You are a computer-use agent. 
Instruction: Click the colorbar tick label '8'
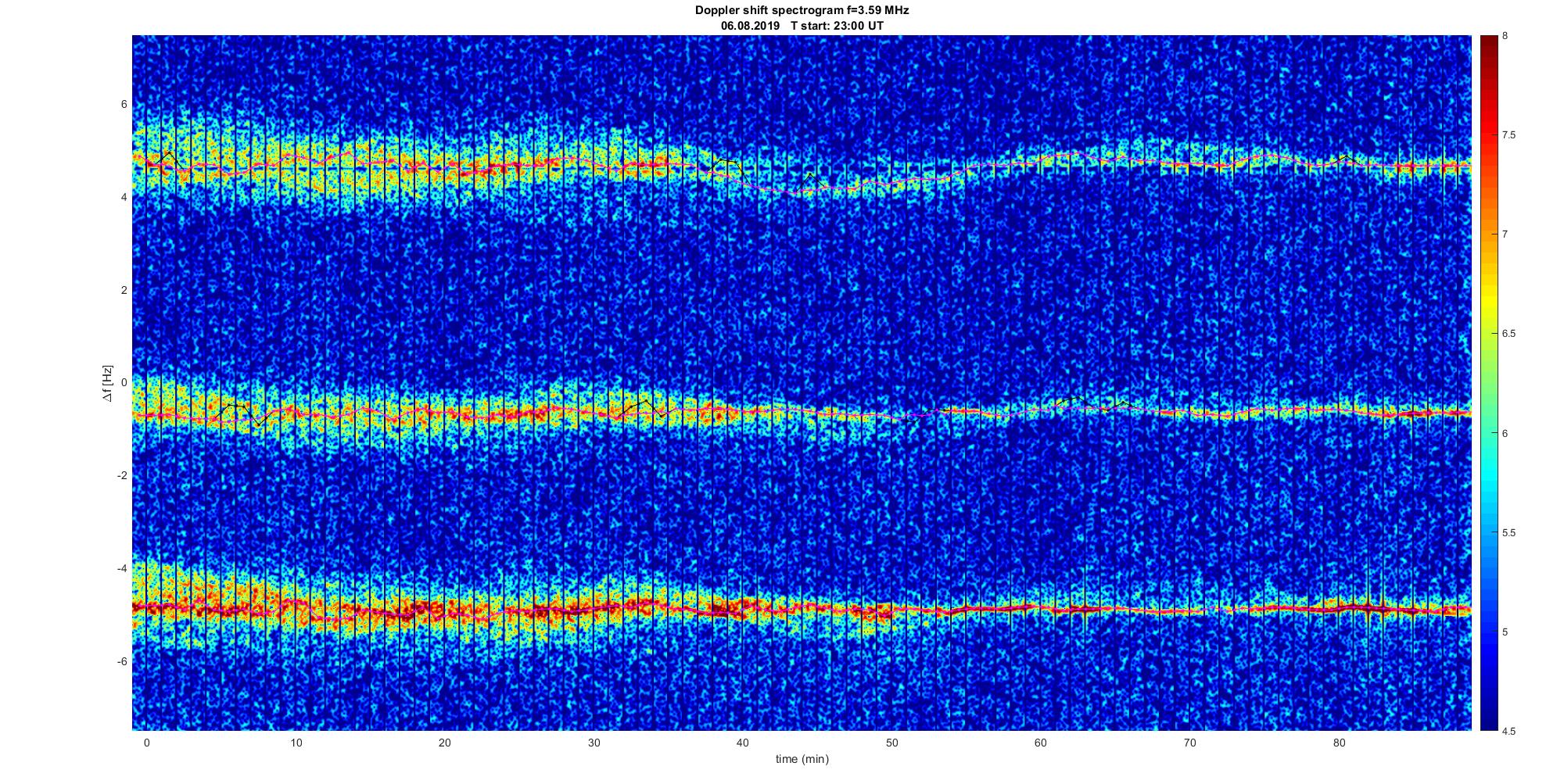point(1505,36)
